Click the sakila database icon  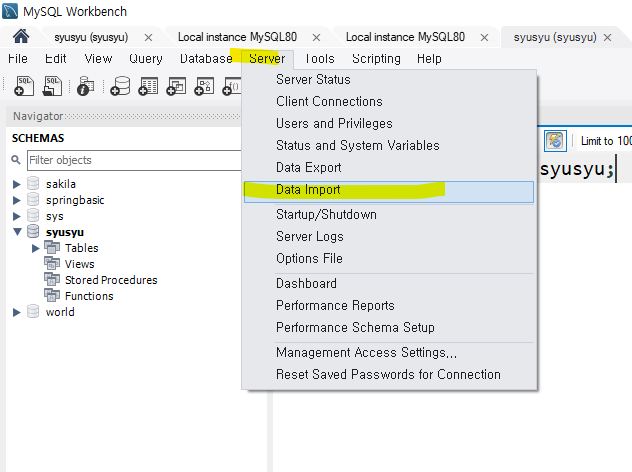[33, 184]
